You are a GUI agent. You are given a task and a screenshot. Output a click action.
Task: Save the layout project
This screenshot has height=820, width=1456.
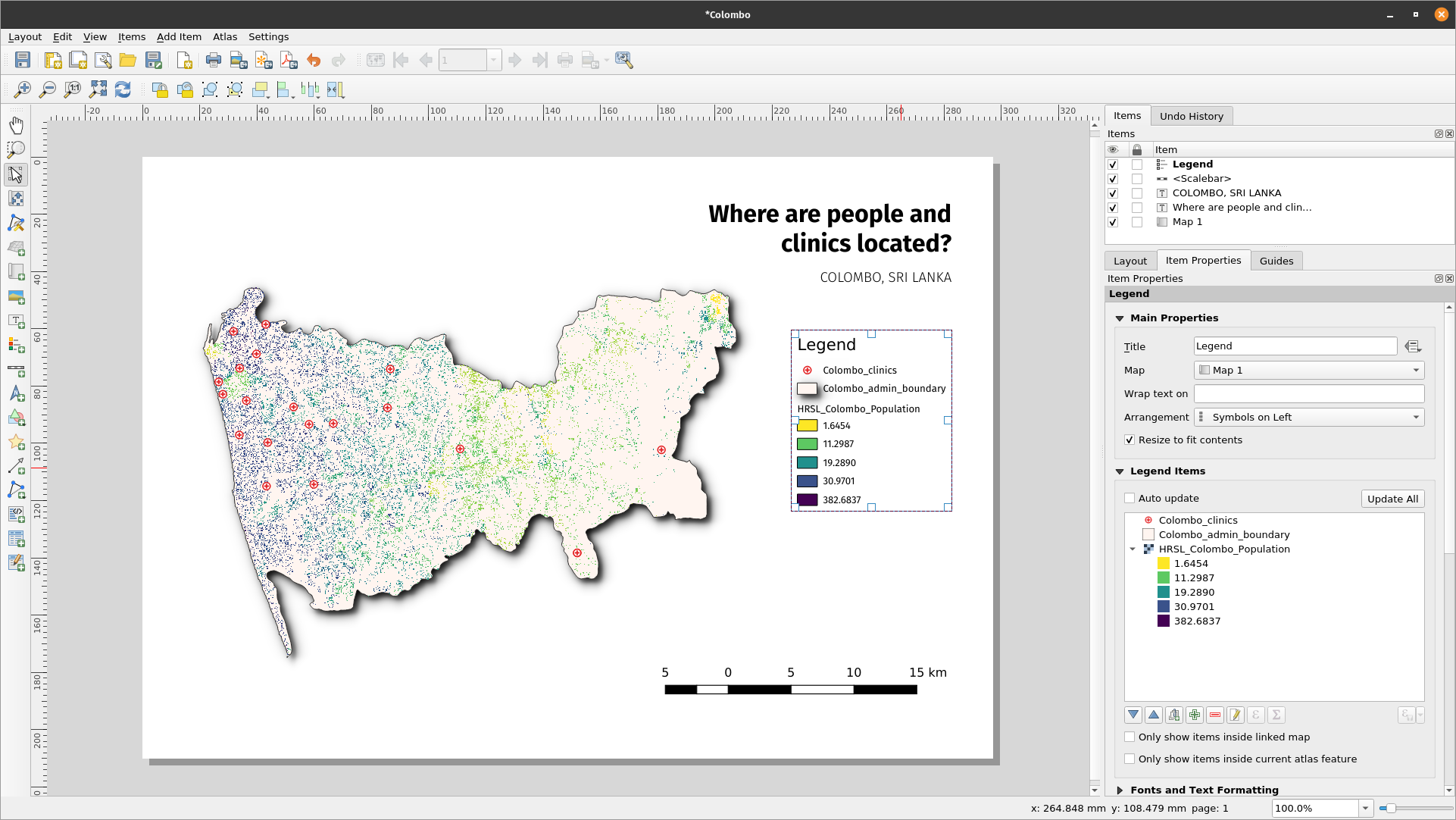pyautogui.click(x=23, y=61)
